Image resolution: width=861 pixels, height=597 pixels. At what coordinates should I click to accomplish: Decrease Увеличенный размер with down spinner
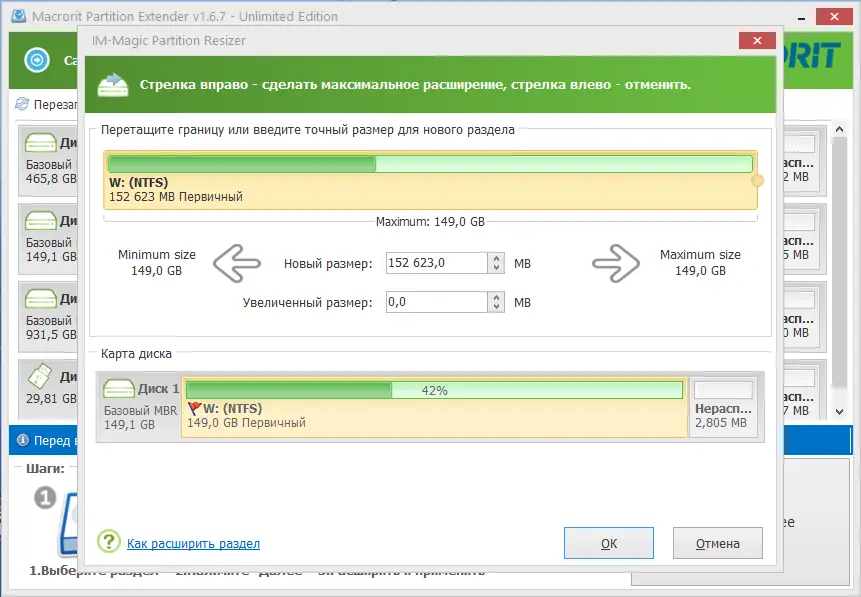point(496,307)
